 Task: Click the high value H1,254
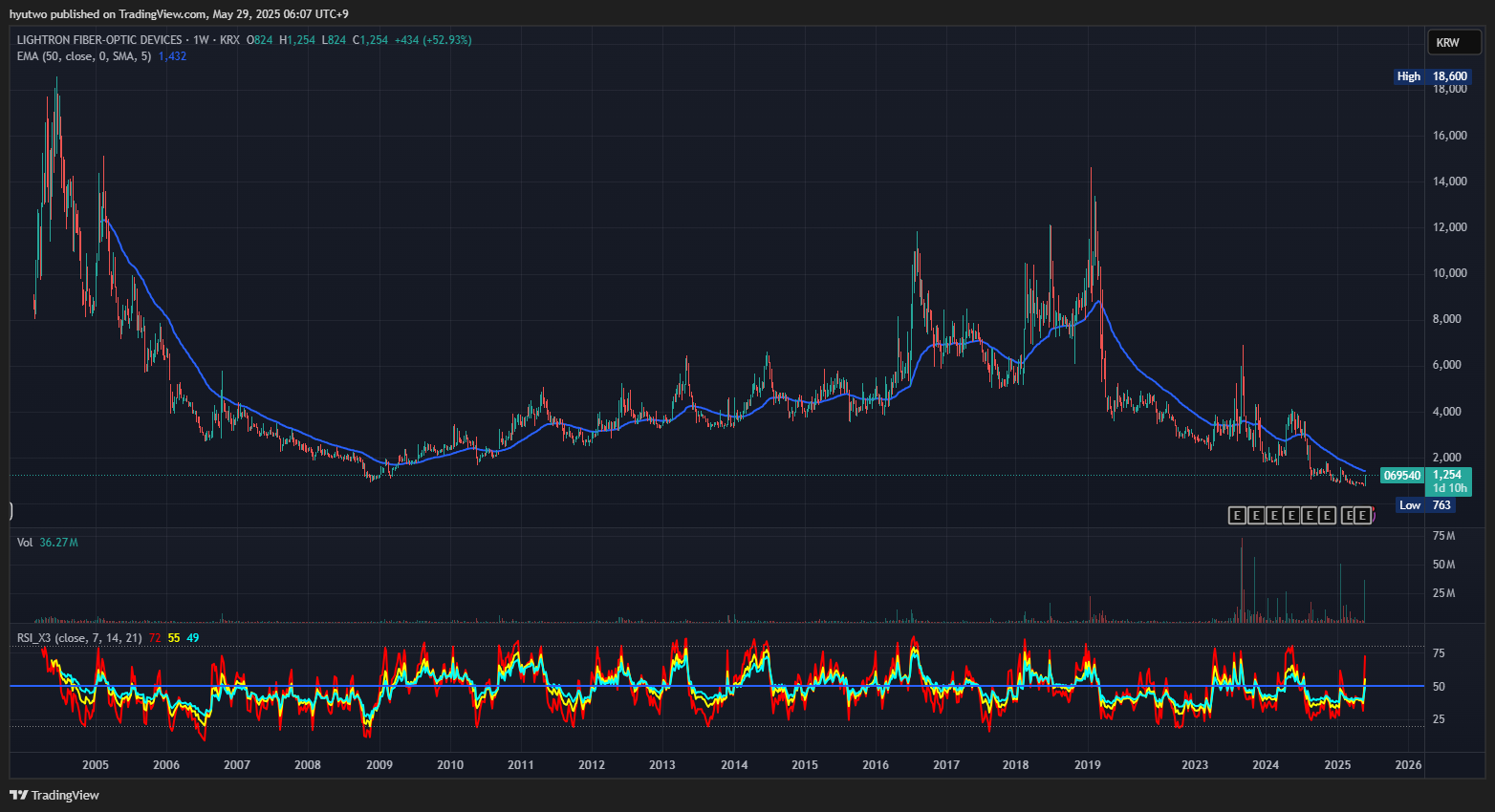[x=297, y=40]
